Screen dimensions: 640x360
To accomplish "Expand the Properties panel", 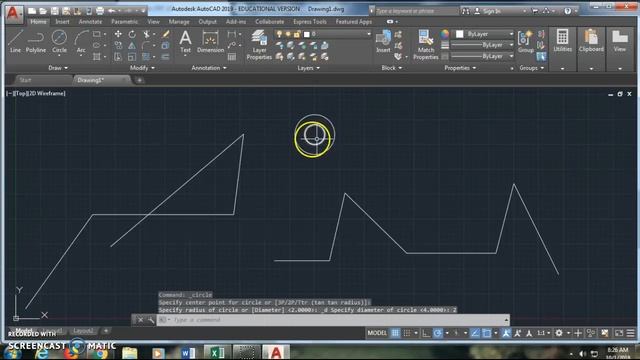I will tap(460, 68).
